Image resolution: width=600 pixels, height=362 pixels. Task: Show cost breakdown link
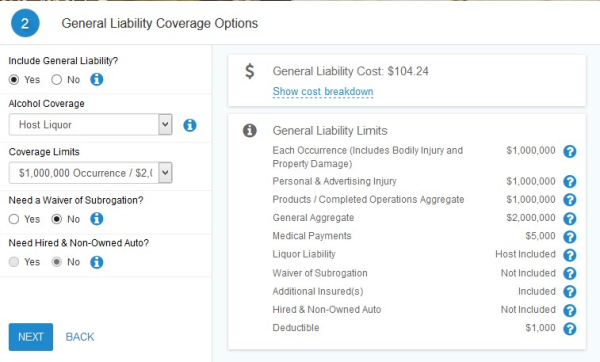[323, 91]
